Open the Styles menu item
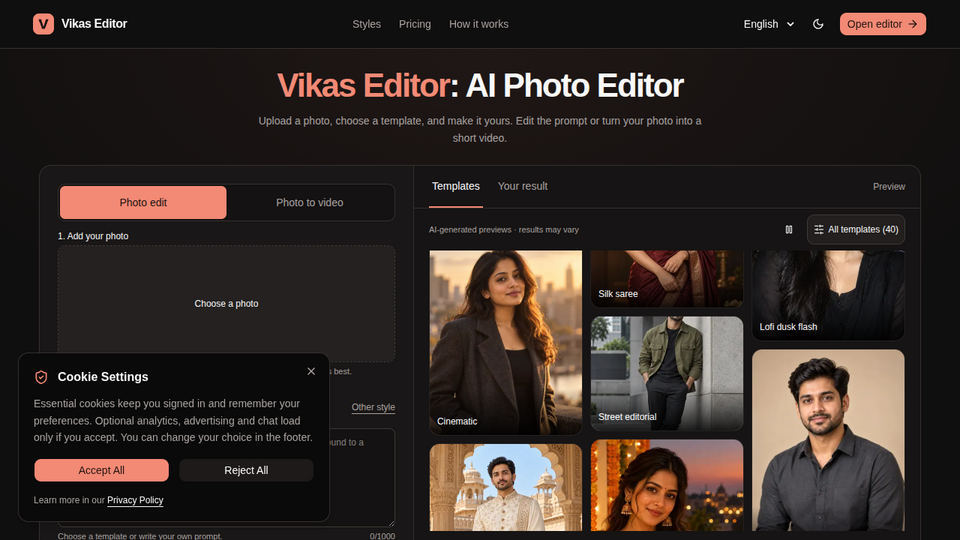The height and width of the screenshot is (540, 960). pos(367,24)
